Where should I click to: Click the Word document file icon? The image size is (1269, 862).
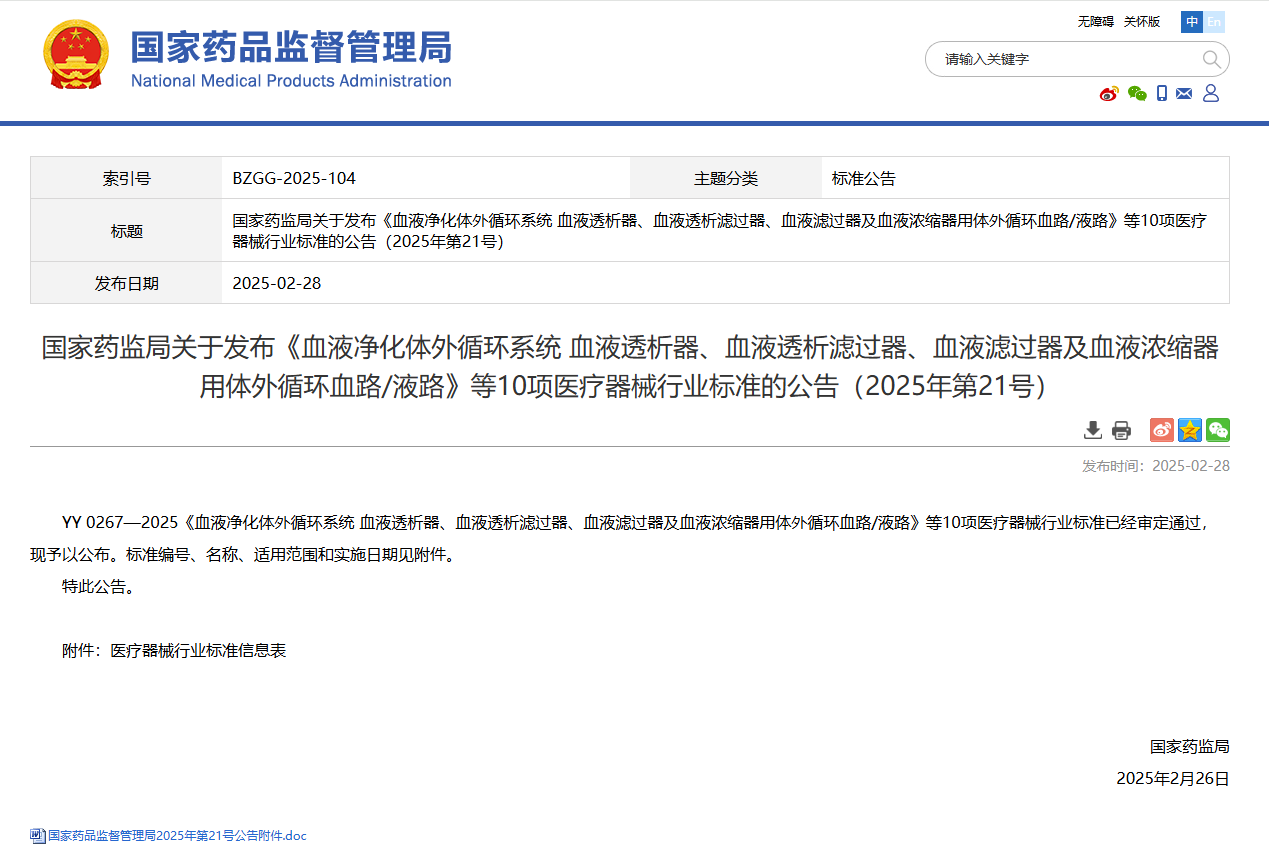38,836
